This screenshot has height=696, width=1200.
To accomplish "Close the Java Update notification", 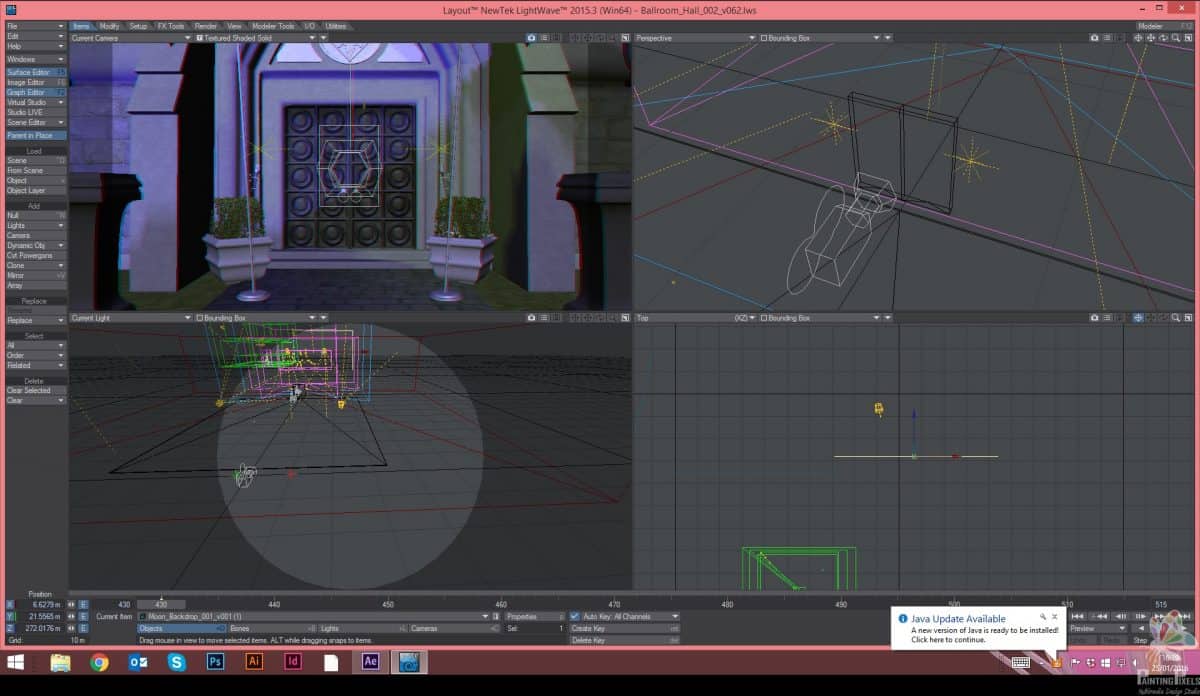I will (x=1054, y=617).
